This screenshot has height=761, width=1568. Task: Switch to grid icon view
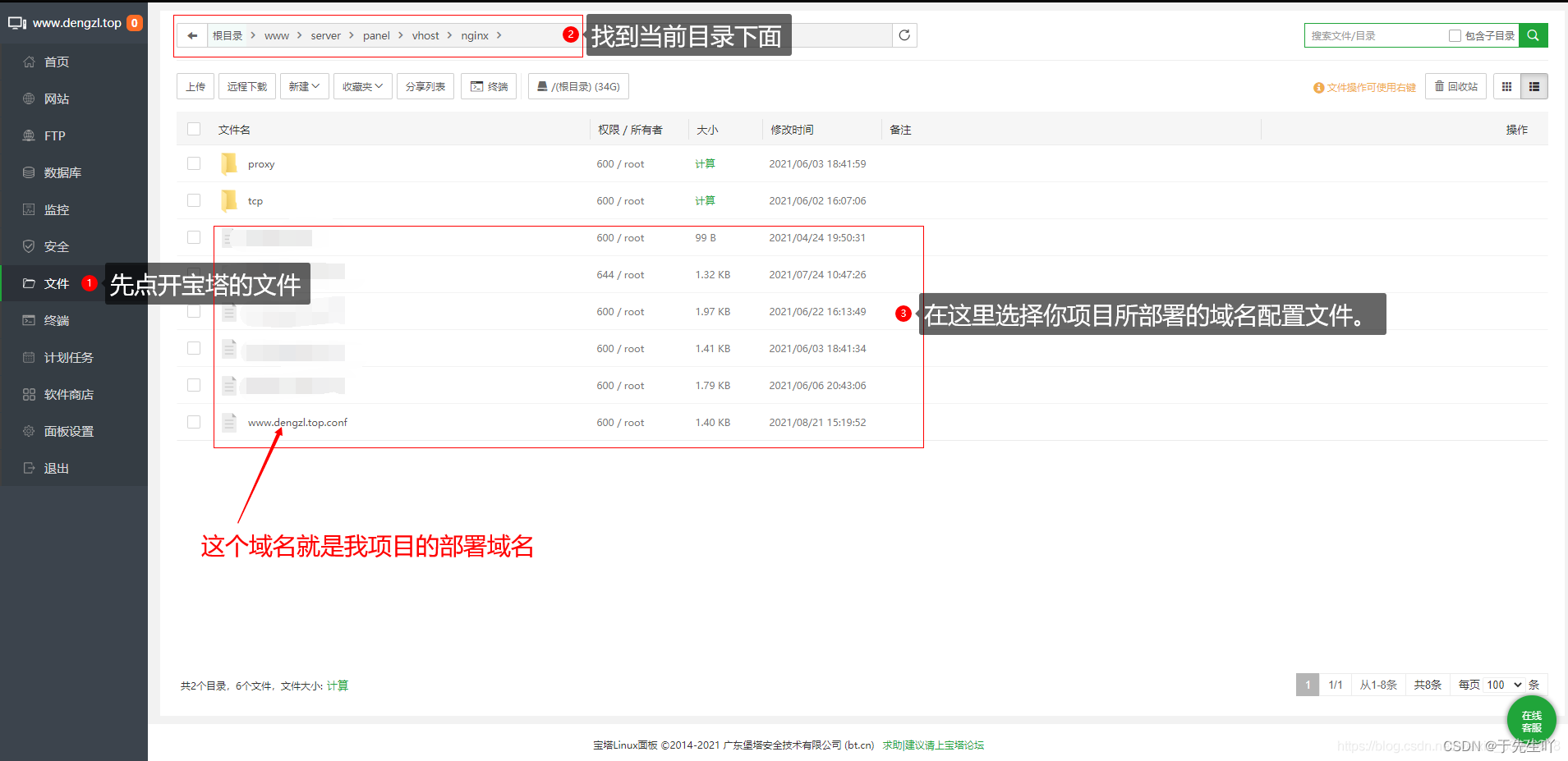click(x=1506, y=86)
